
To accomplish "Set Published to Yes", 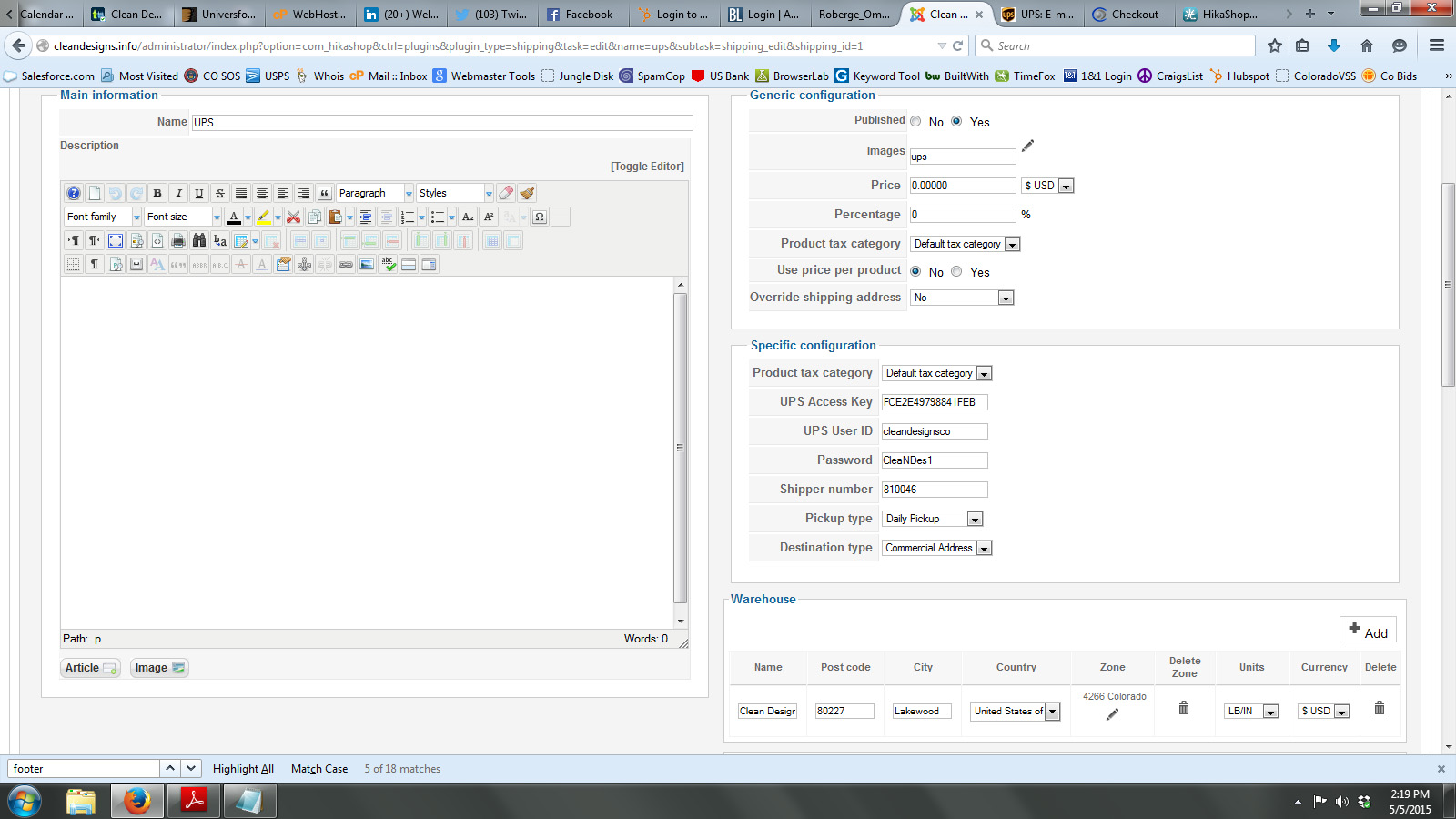I will coord(956,121).
